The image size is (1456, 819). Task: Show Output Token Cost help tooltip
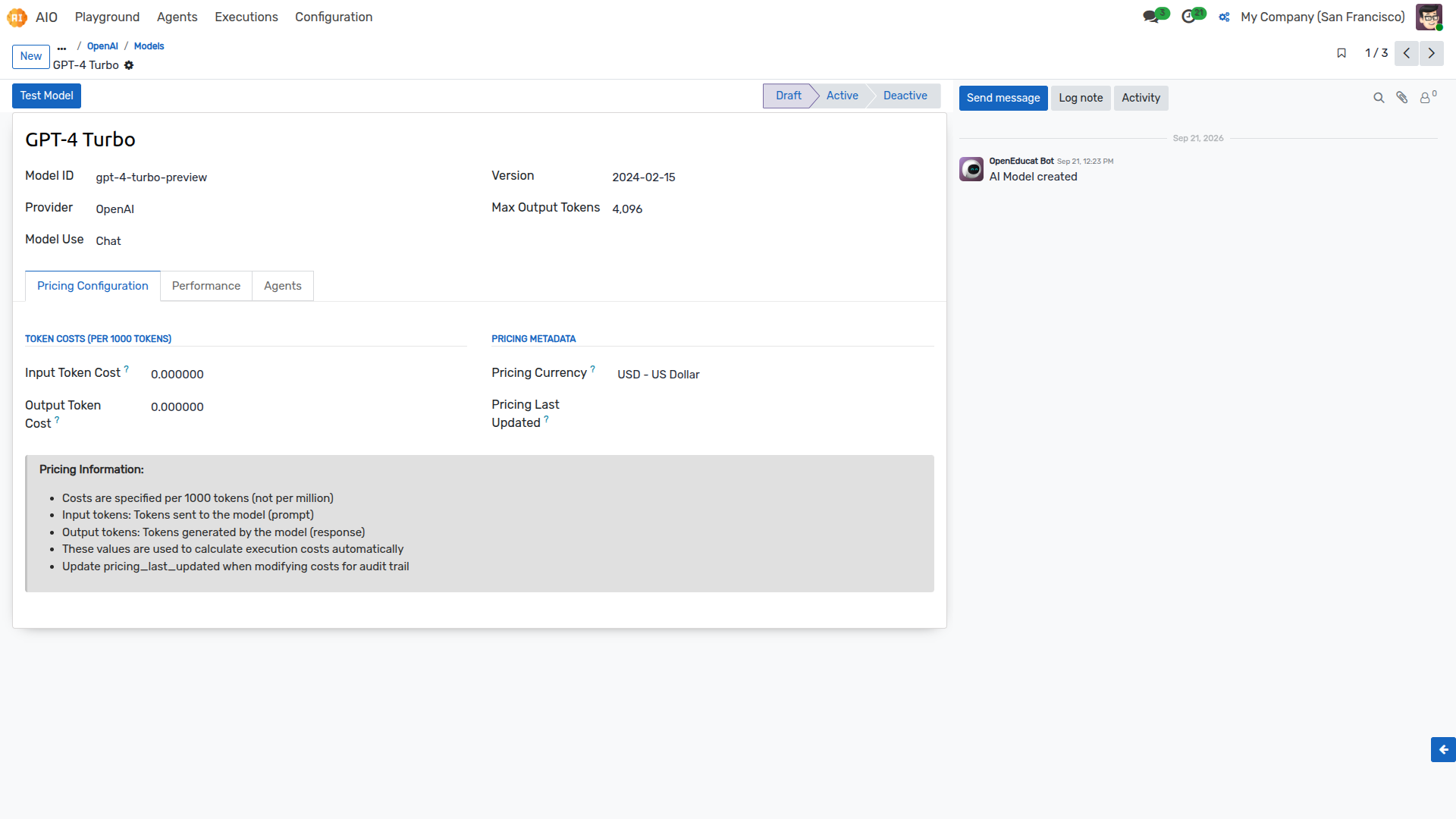click(57, 420)
